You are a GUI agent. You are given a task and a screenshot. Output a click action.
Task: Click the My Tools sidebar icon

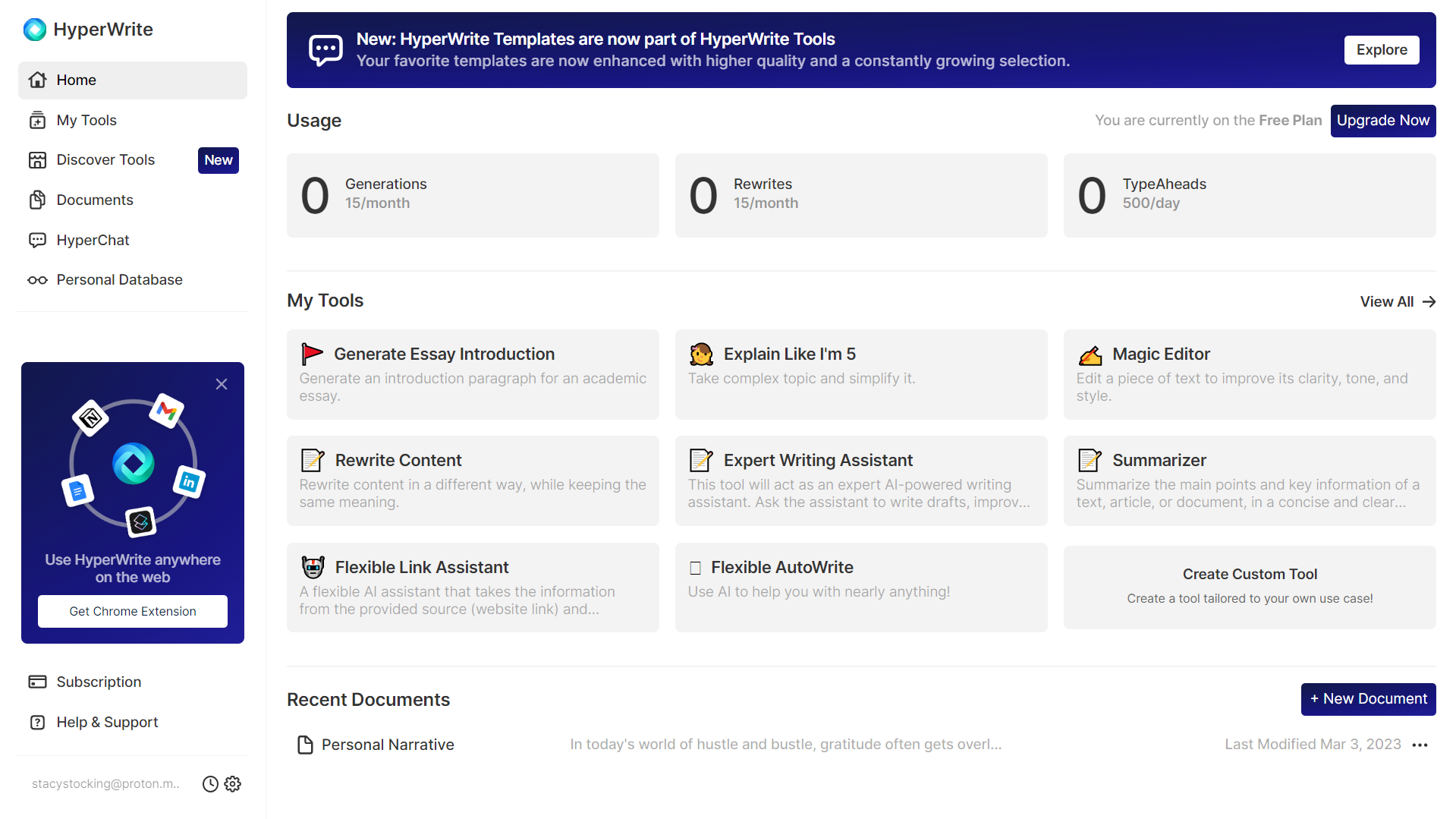(38, 120)
